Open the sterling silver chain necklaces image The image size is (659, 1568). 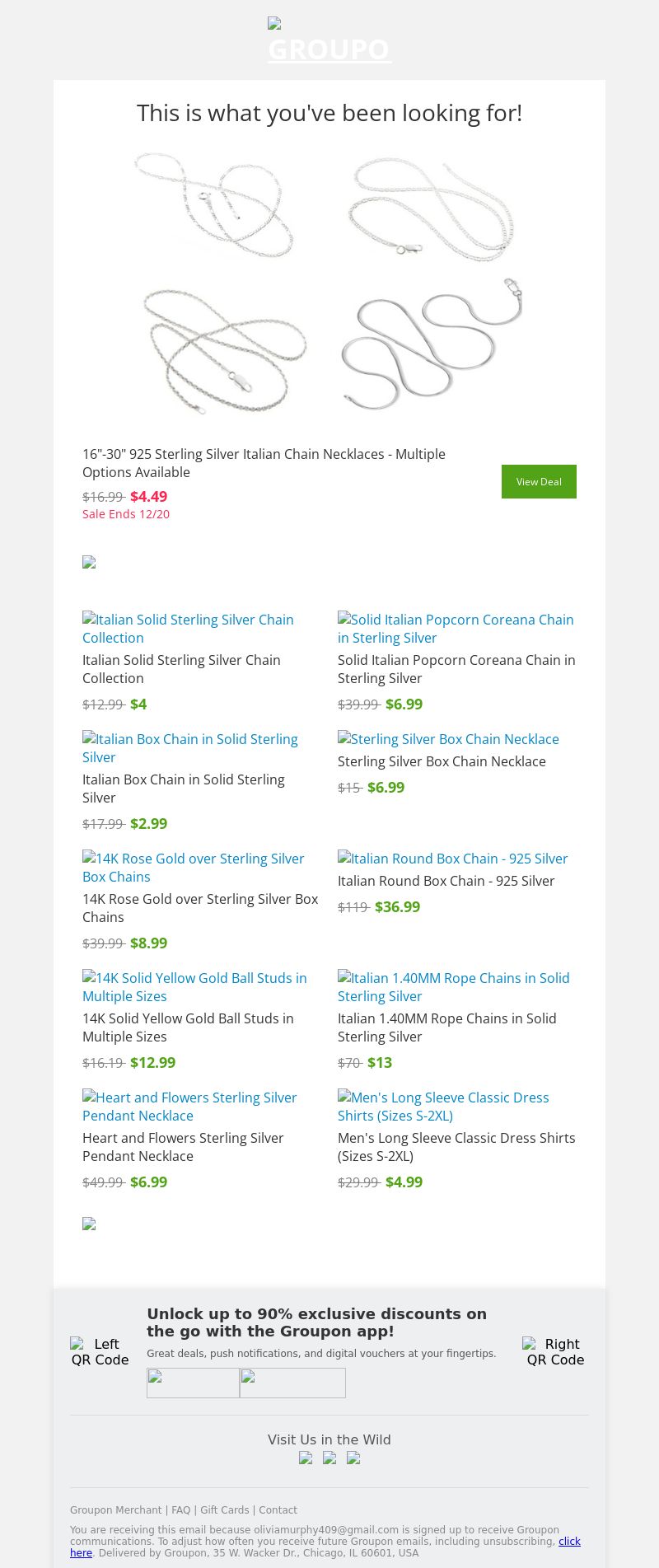pos(329,280)
